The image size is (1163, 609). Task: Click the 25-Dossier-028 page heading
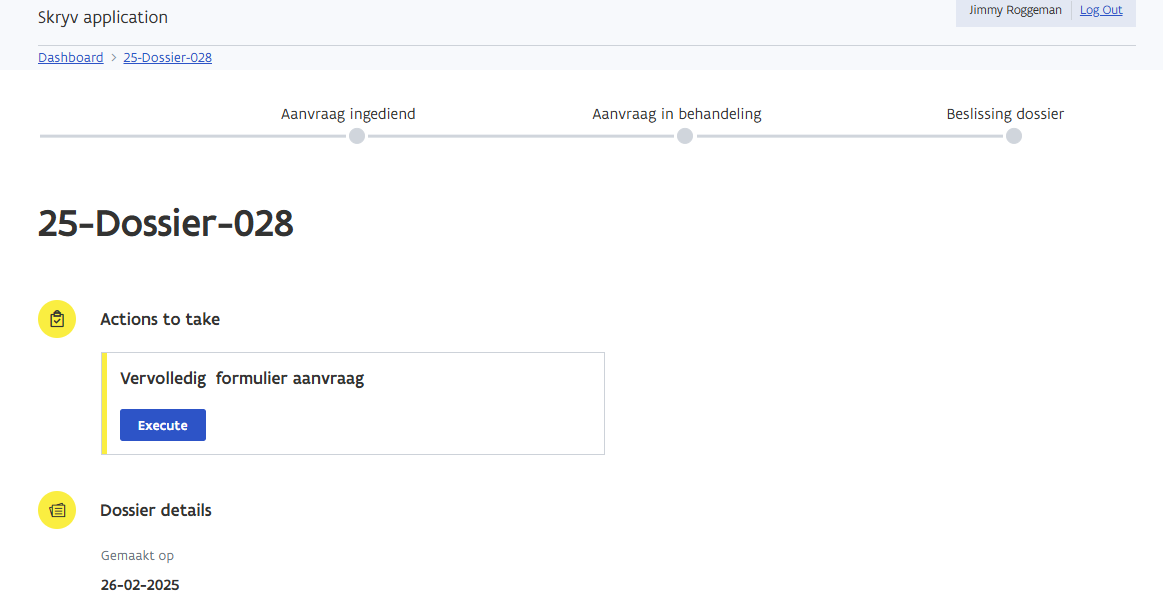(166, 224)
